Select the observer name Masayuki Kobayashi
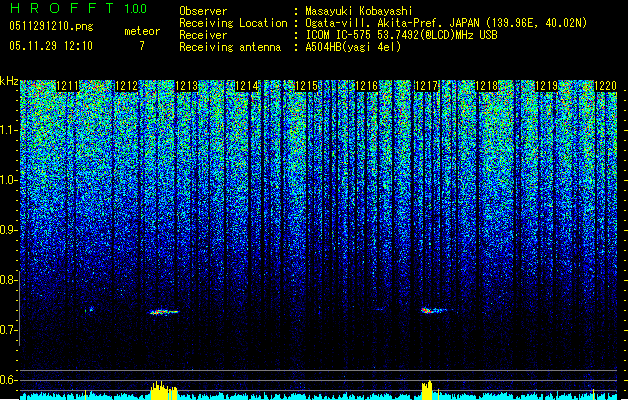Image resolution: width=629 pixels, height=400 pixels. pos(359,11)
